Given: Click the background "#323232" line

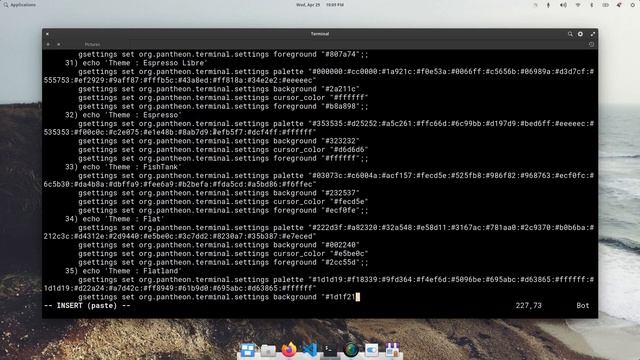Looking at the screenshot, I should [219, 141].
